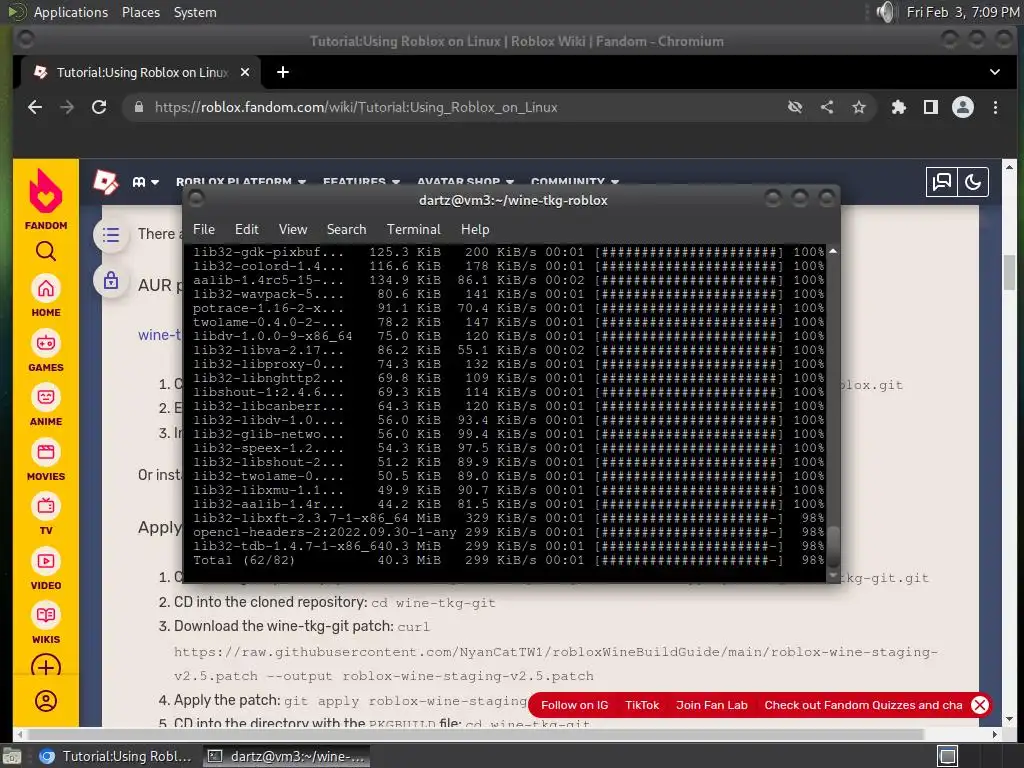This screenshot has width=1024, height=768.
Task: Dismiss the red Fandom banner
Action: 980,705
